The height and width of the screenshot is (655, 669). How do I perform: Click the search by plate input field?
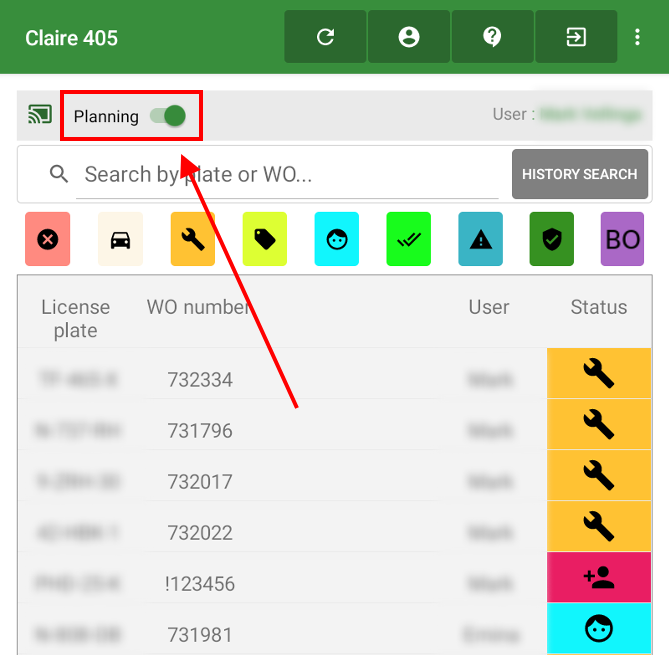(288, 175)
